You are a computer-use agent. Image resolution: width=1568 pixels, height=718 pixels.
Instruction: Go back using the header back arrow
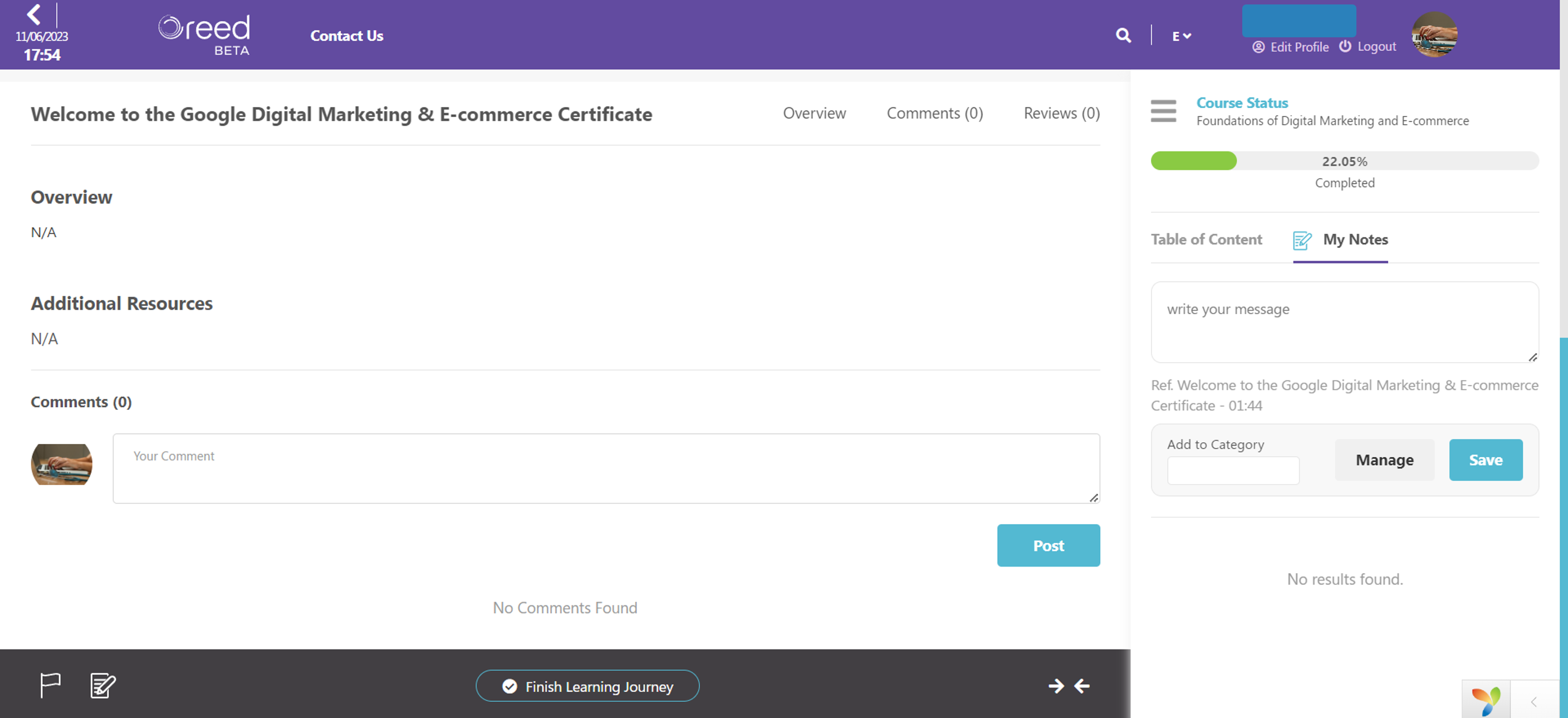coord(33,13)
